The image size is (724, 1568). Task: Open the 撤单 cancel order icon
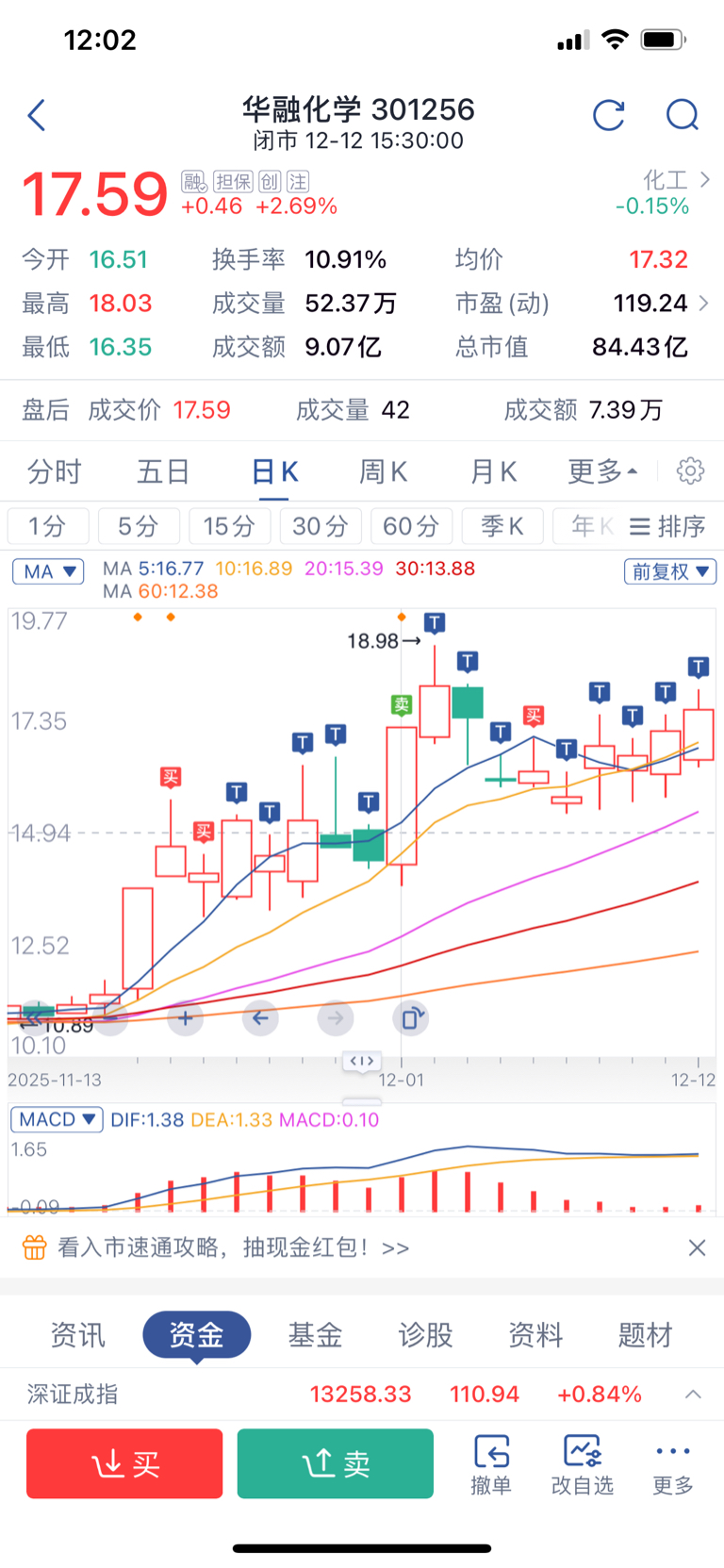coord(491,1463)
